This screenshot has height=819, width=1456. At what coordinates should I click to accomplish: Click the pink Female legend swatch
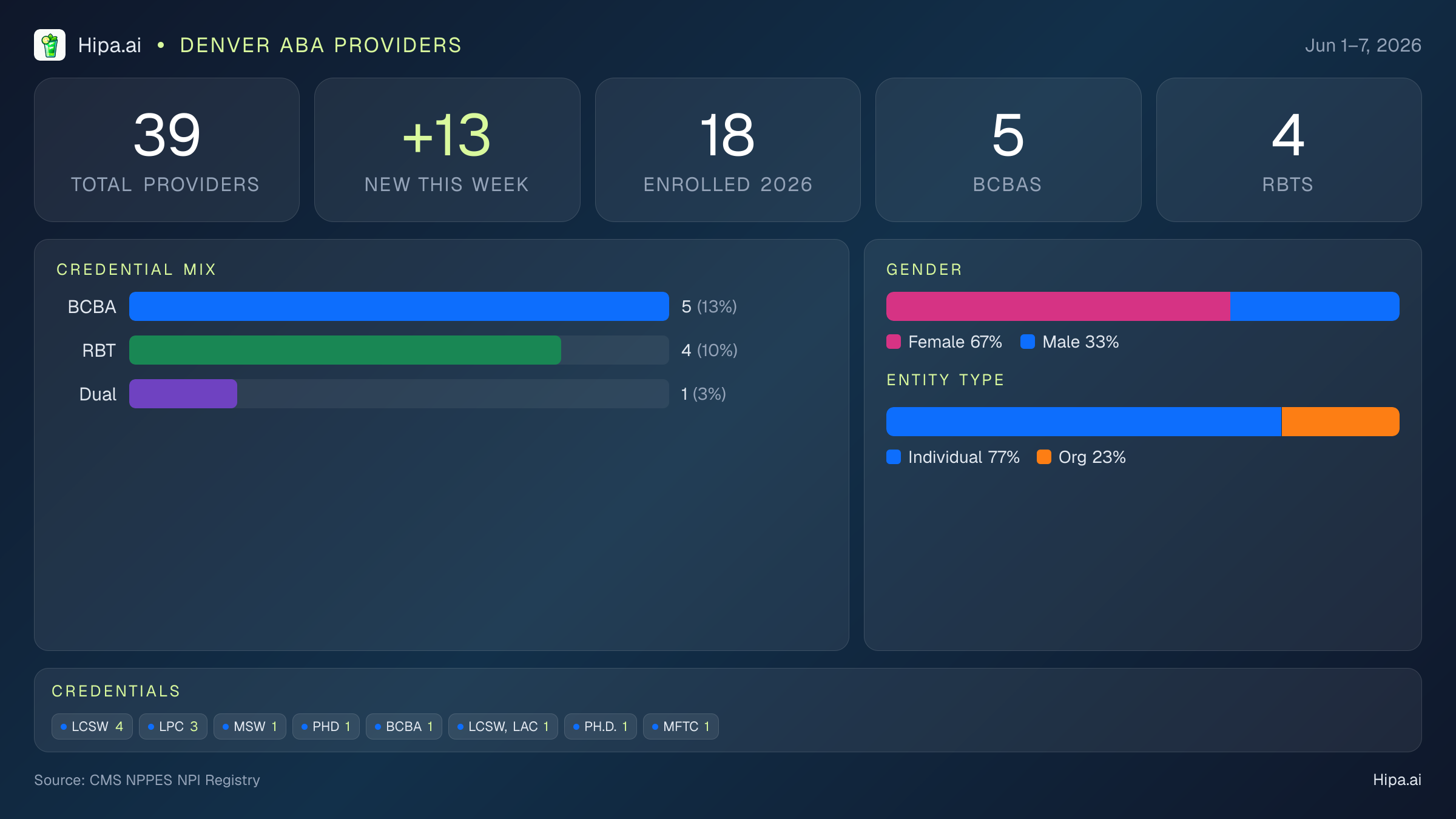click(x=894, y=342)
